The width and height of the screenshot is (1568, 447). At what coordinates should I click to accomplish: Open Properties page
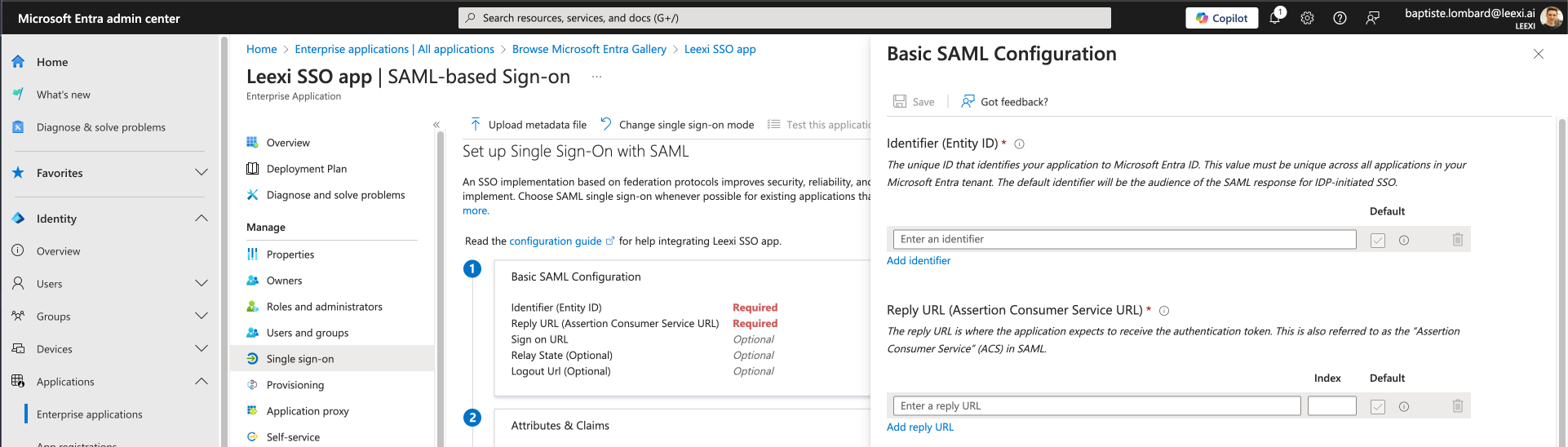point(290,254)
